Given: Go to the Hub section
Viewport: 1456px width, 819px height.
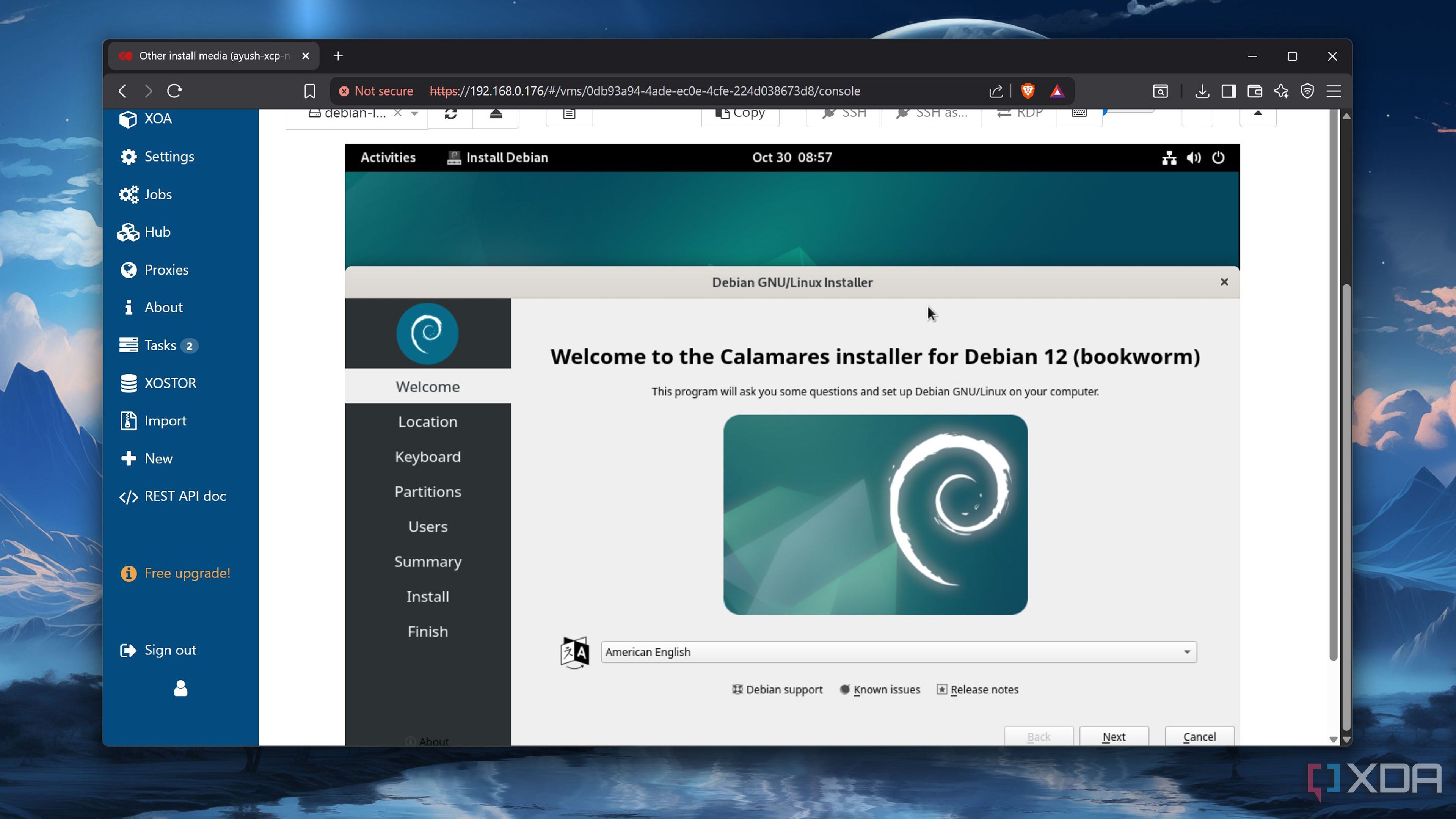Looking at the screenshot, I should 144,232.
